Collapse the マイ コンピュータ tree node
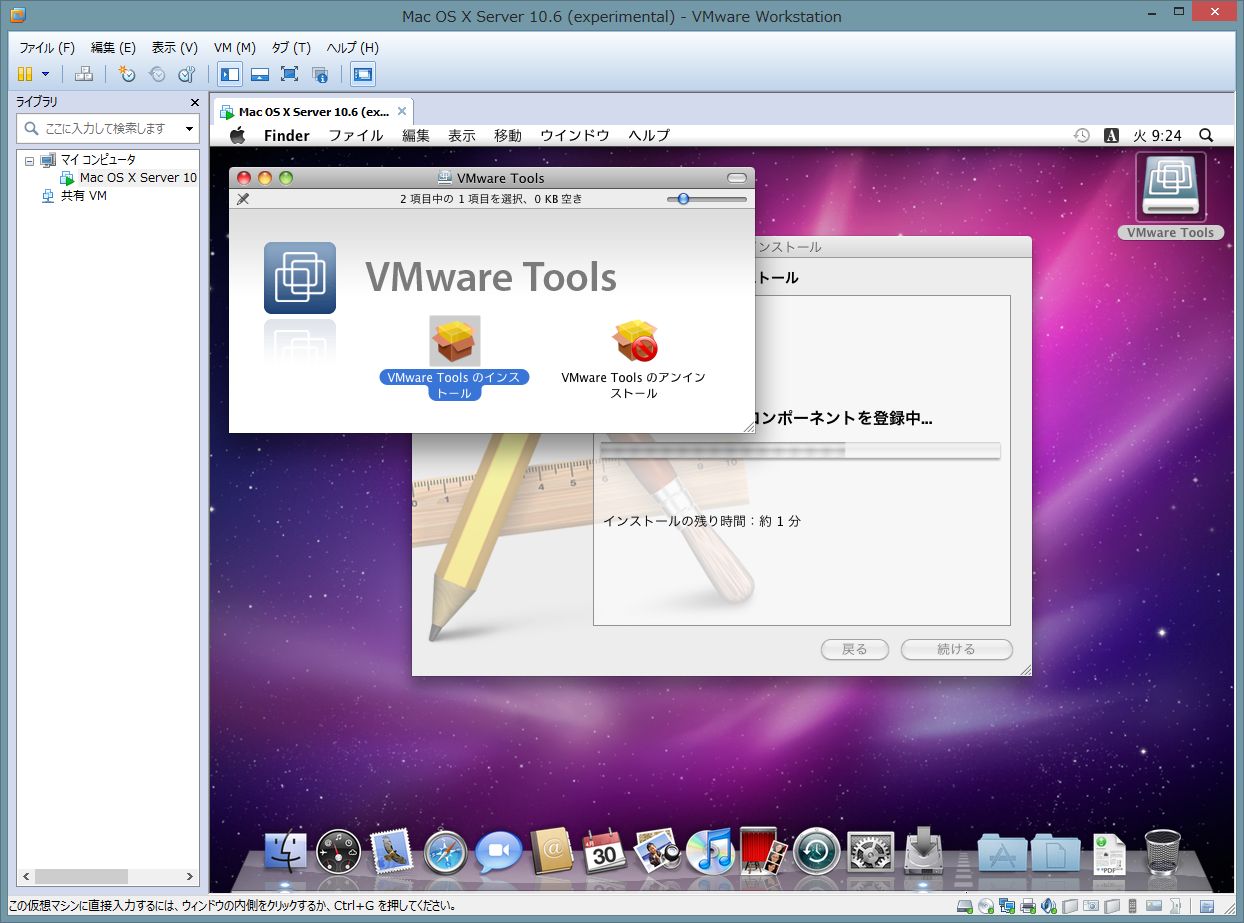 pos(30,160)
